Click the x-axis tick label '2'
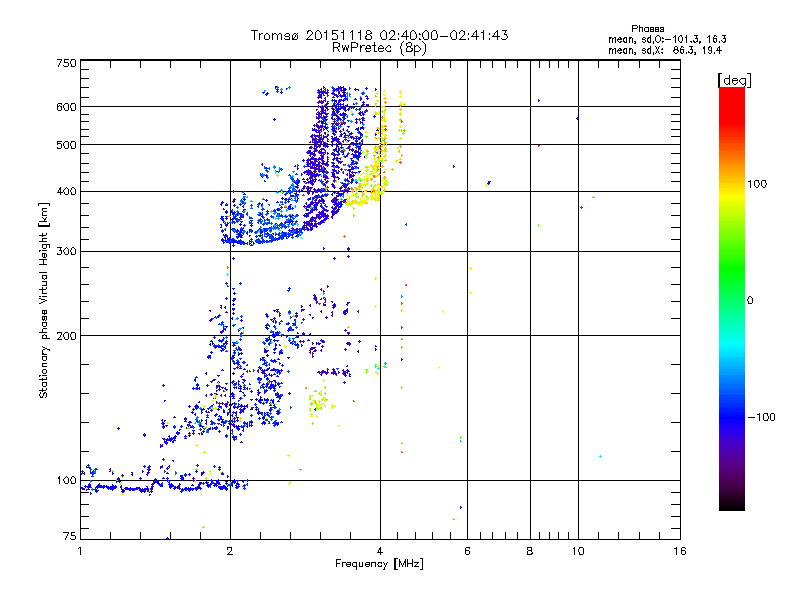 pos(230,551)
